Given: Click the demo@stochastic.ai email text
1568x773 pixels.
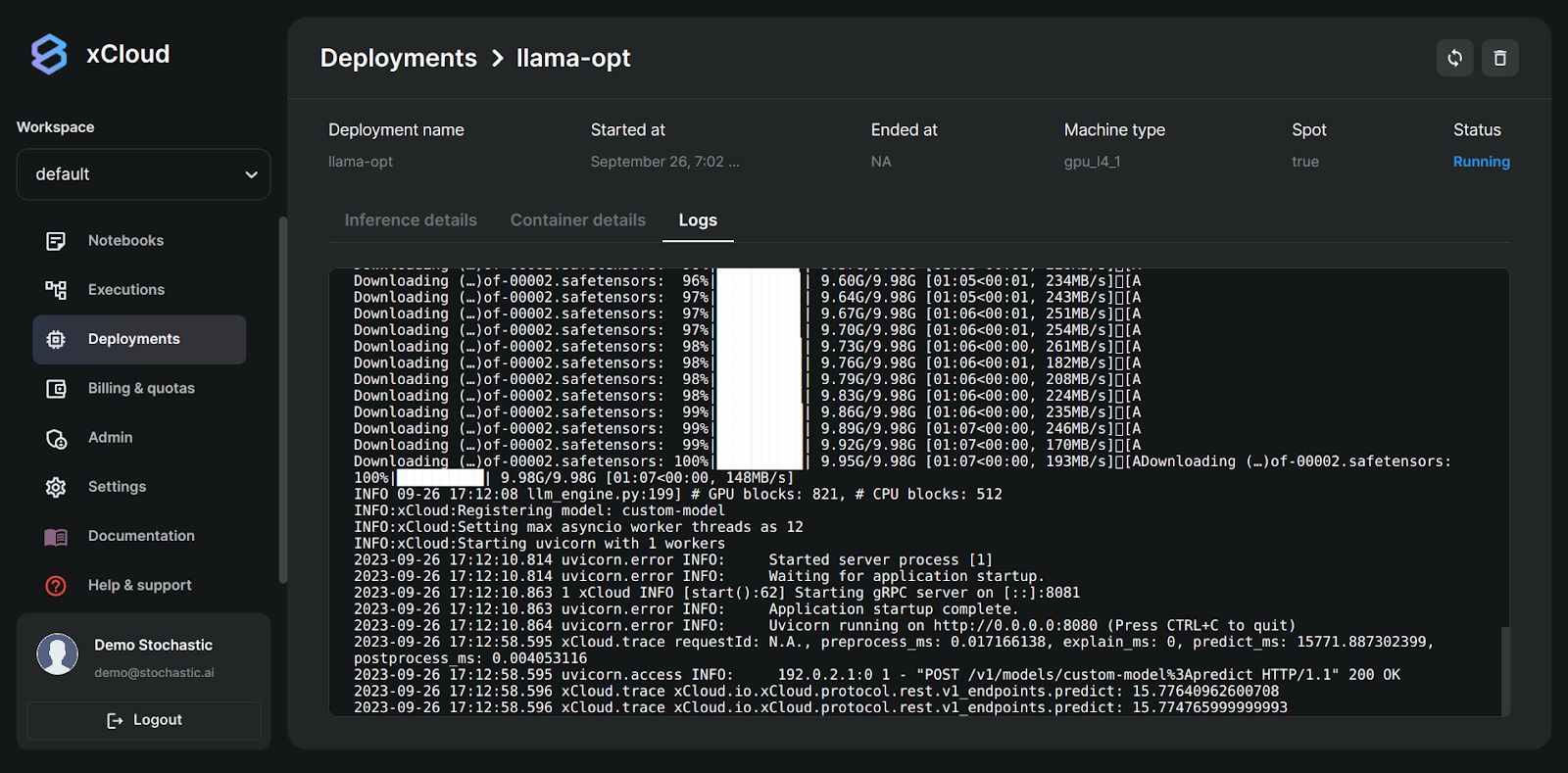Looking at the screenshot, I should [154, 673].
